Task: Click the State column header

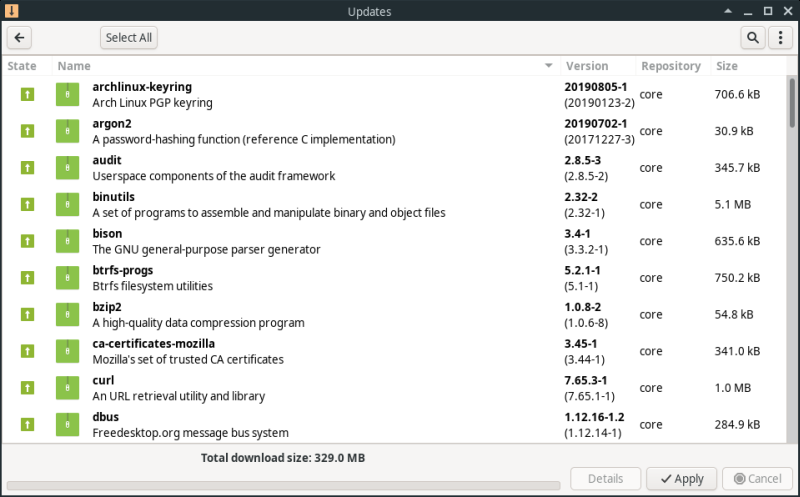Action: (22, 66)
